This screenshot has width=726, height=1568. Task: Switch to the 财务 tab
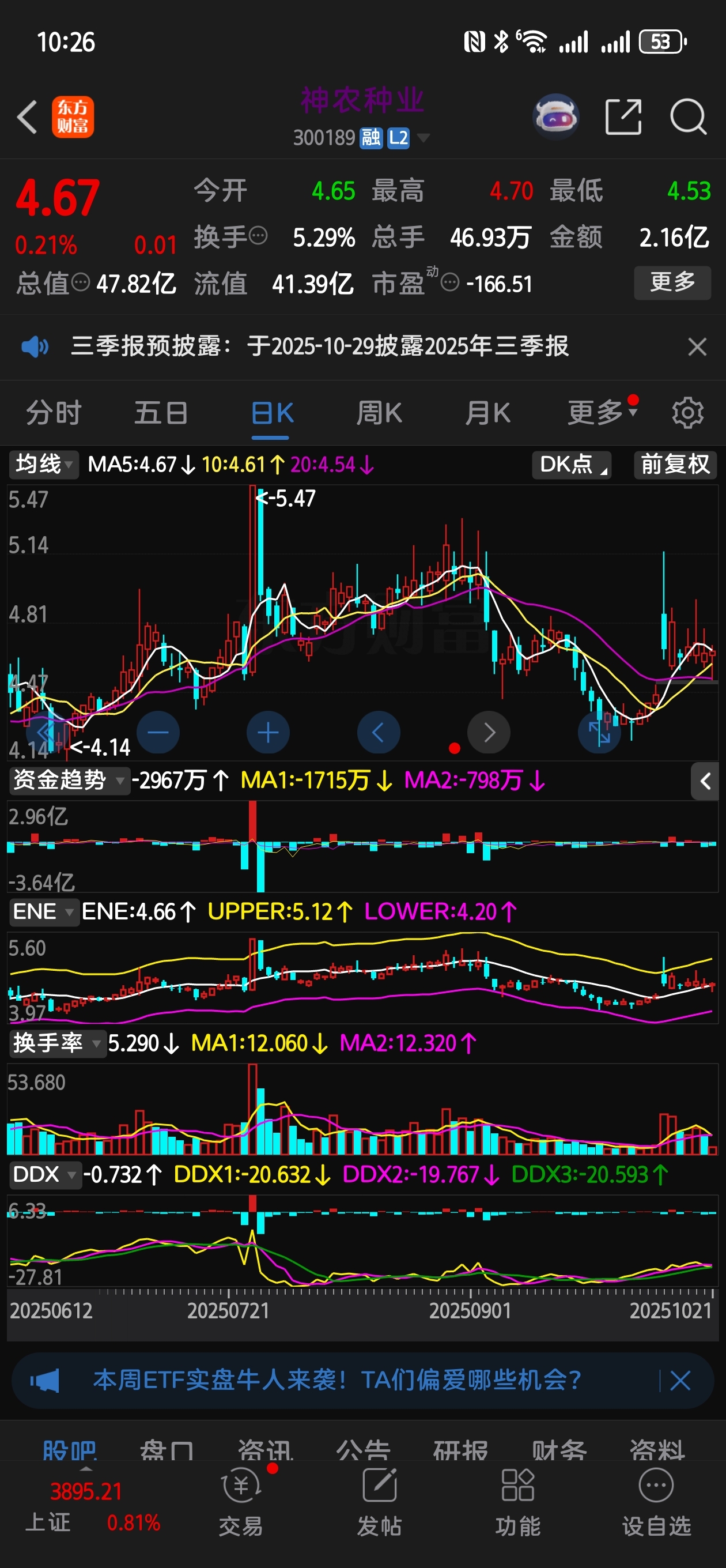click(x=559, y=1451)
